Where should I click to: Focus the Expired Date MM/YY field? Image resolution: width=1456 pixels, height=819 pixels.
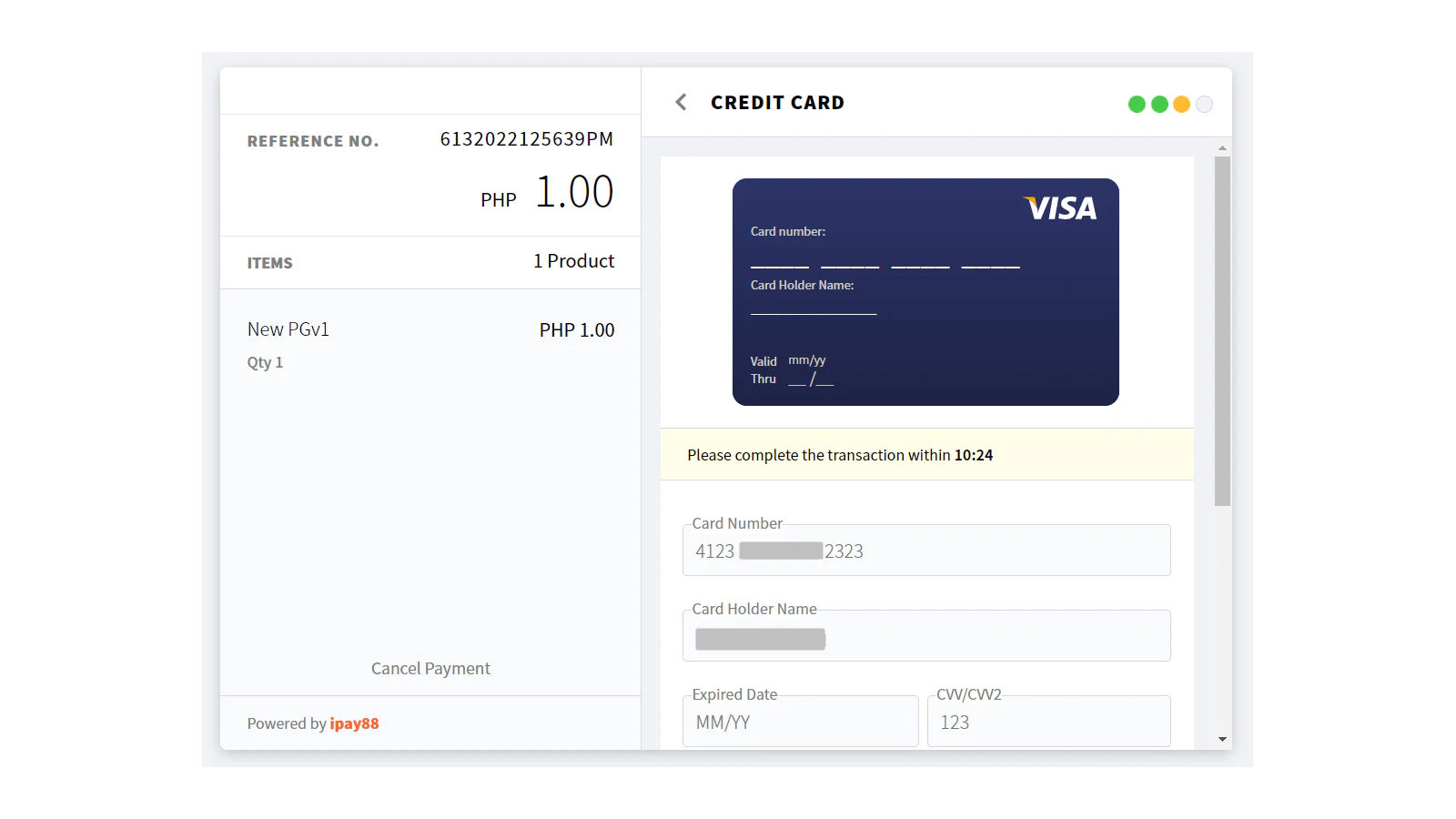[800, 722]
